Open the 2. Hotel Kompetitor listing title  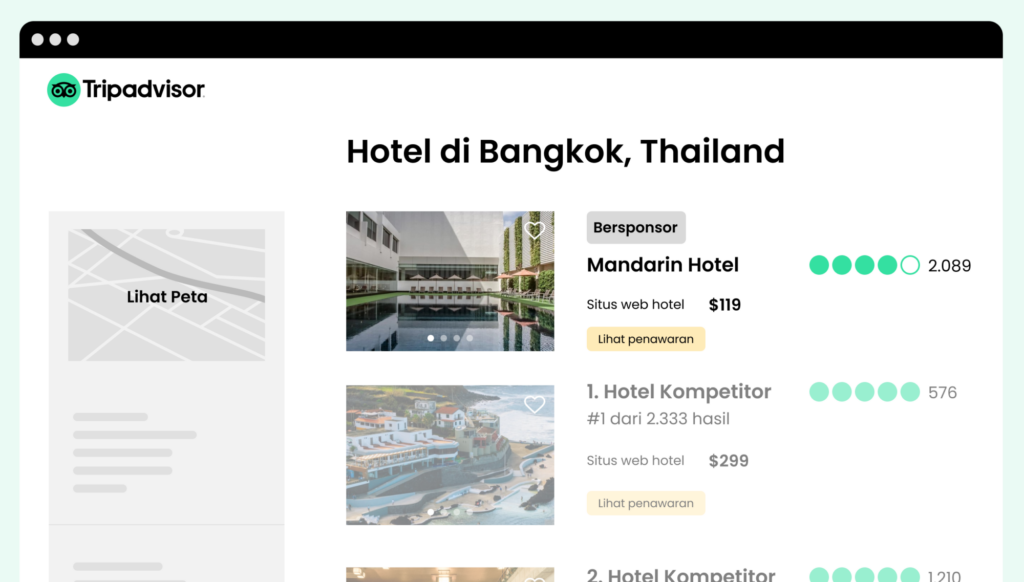[680, 574]
